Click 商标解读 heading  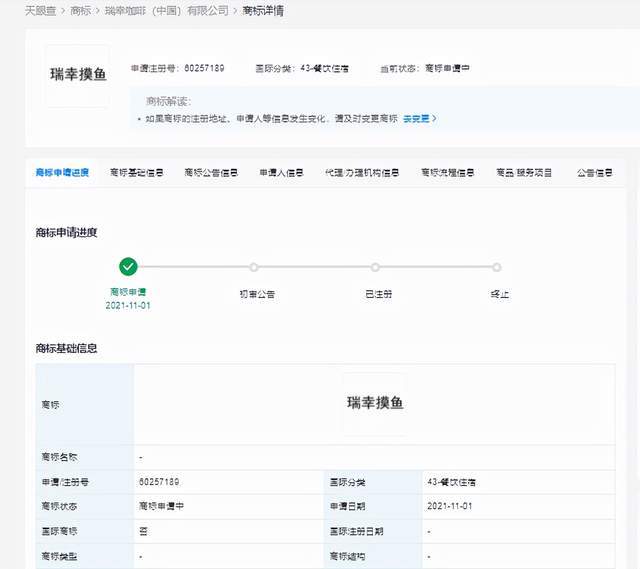pyautogui.click(x=169, y=101)
